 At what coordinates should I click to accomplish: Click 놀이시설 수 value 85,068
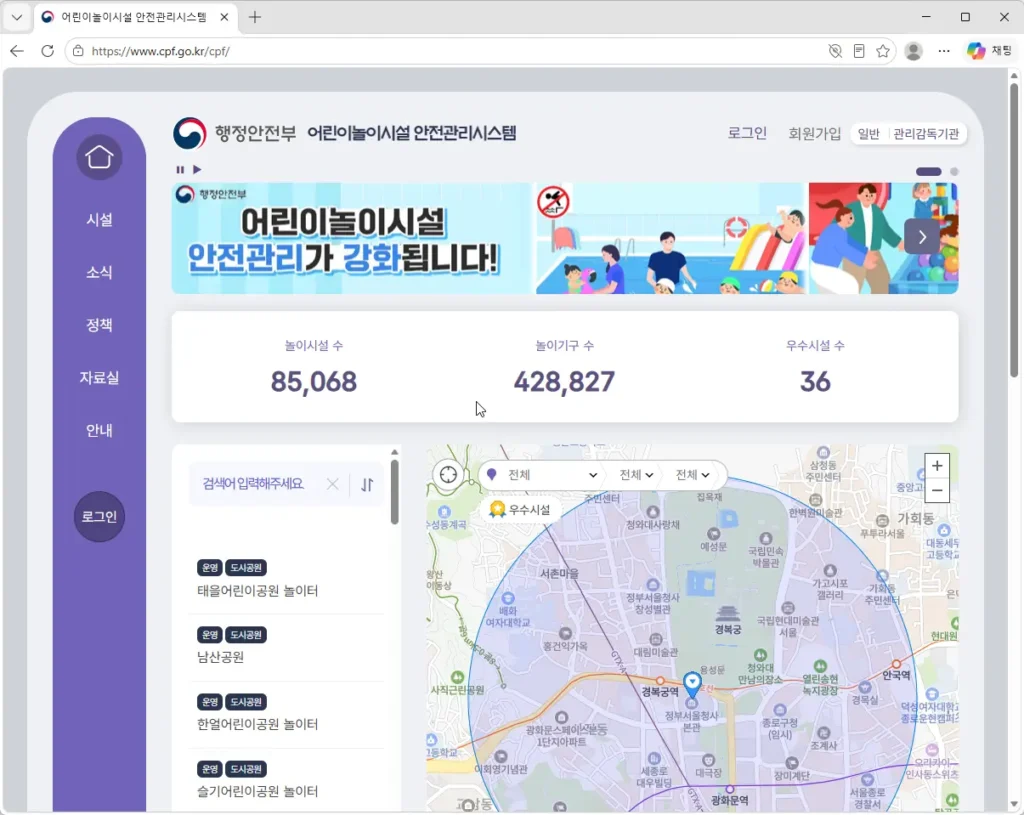pyautogui.click(x=314, y=382)
